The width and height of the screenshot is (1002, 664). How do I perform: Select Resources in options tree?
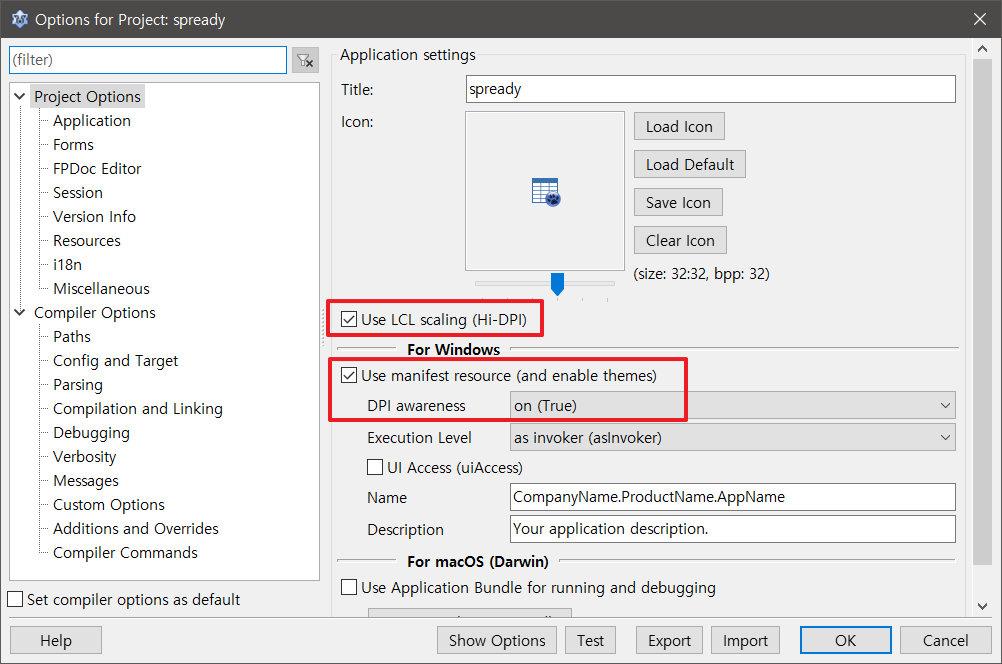click(87, 241)
